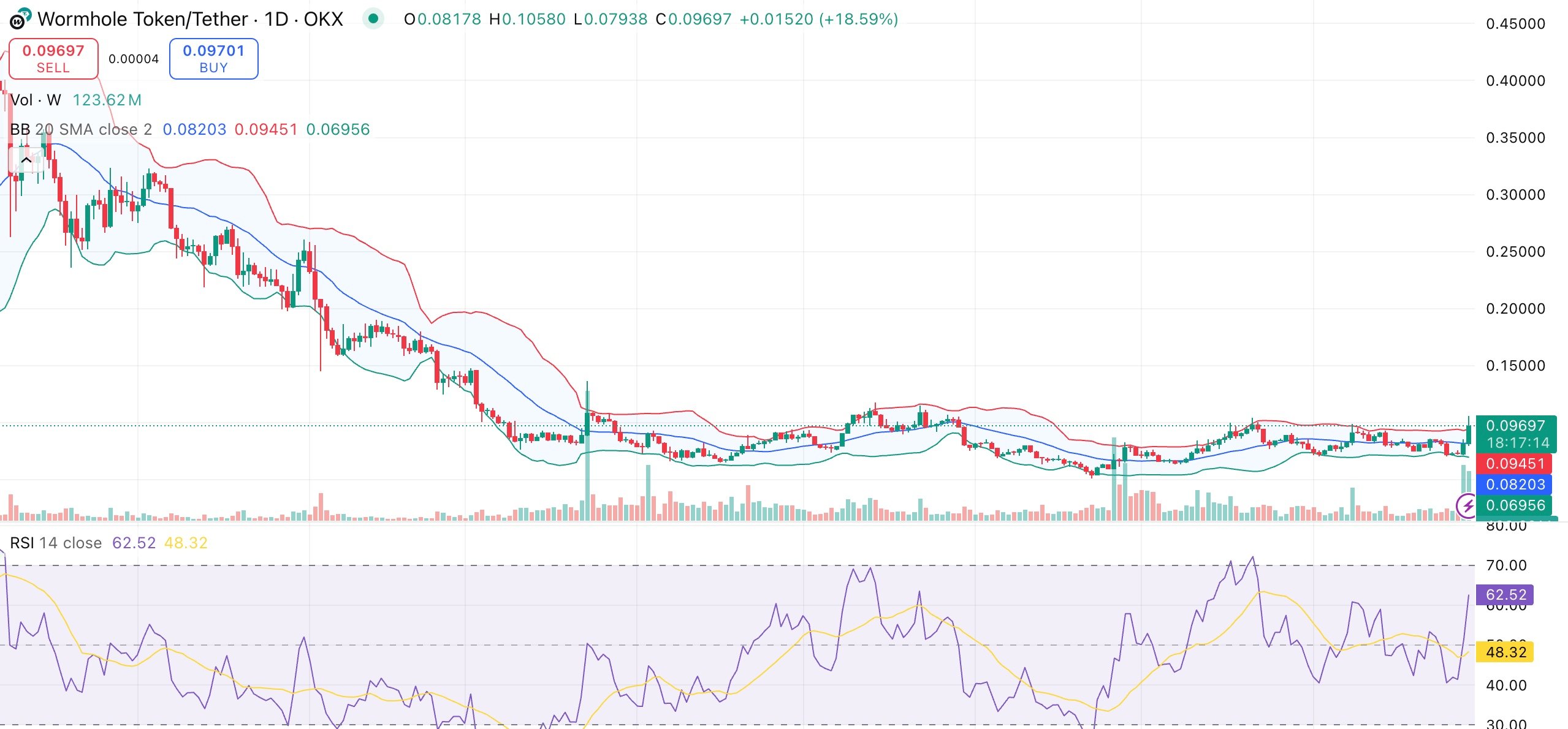Click the purple lightning flash-trade icon
The height and width of the screenshot is (729, 1568).
pyautogui.click(x=1466, y=506)
